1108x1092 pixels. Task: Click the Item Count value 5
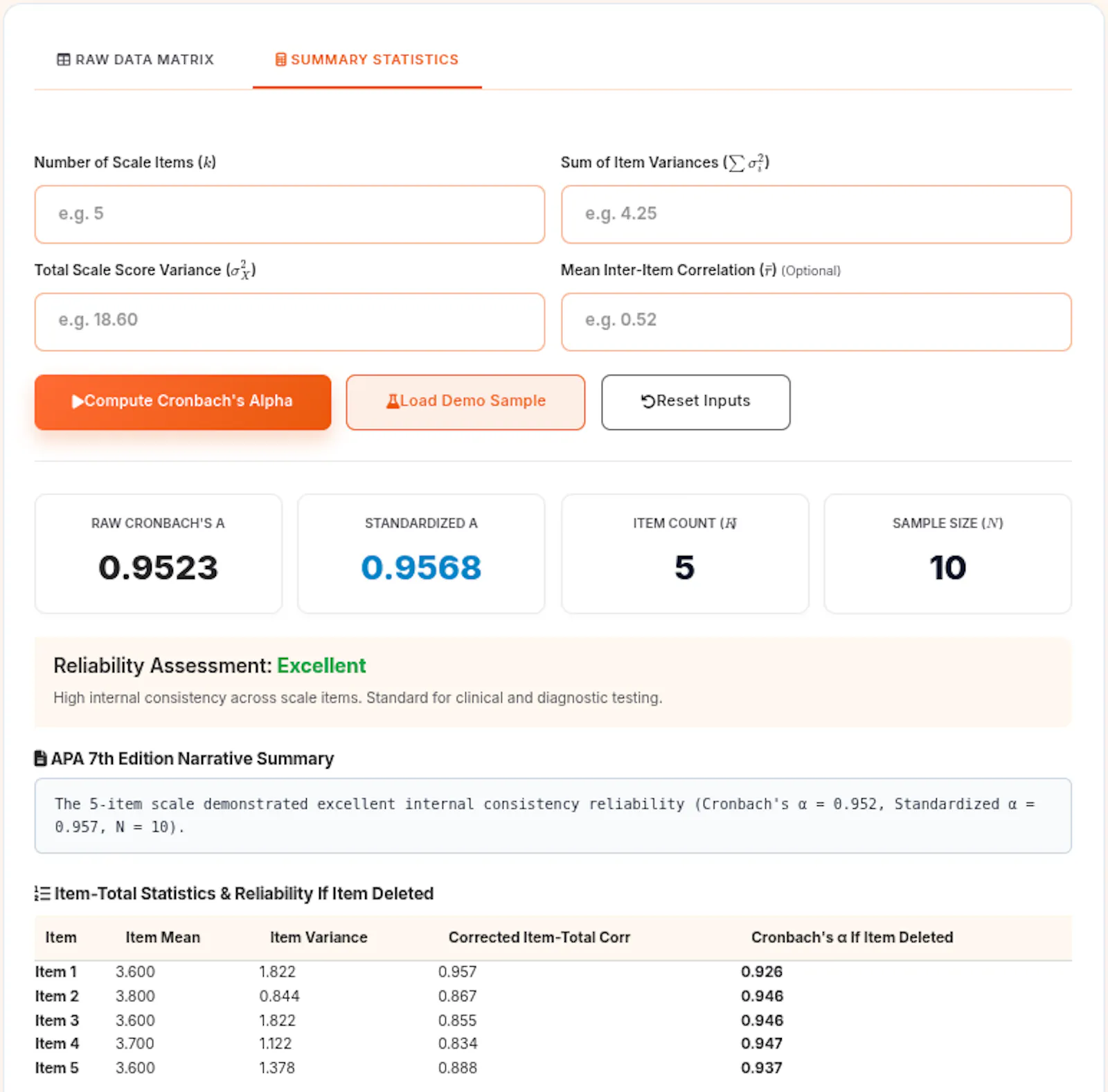tap(684, 568)
